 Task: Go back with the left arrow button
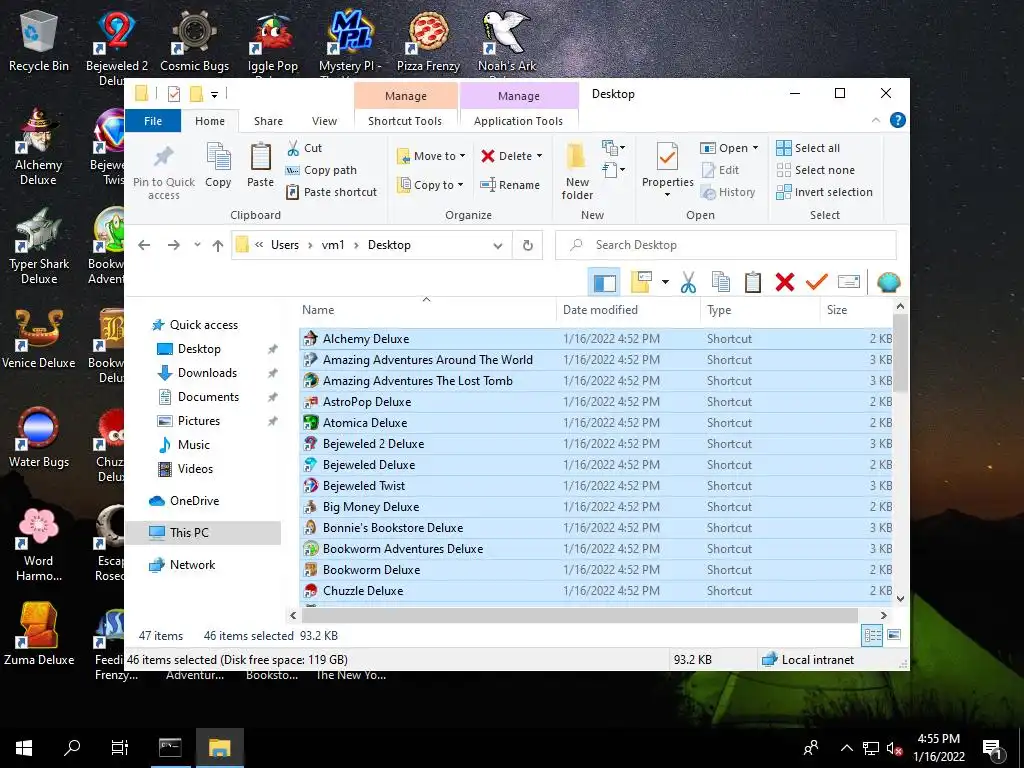pyautogui.click(x=144, y=246)
